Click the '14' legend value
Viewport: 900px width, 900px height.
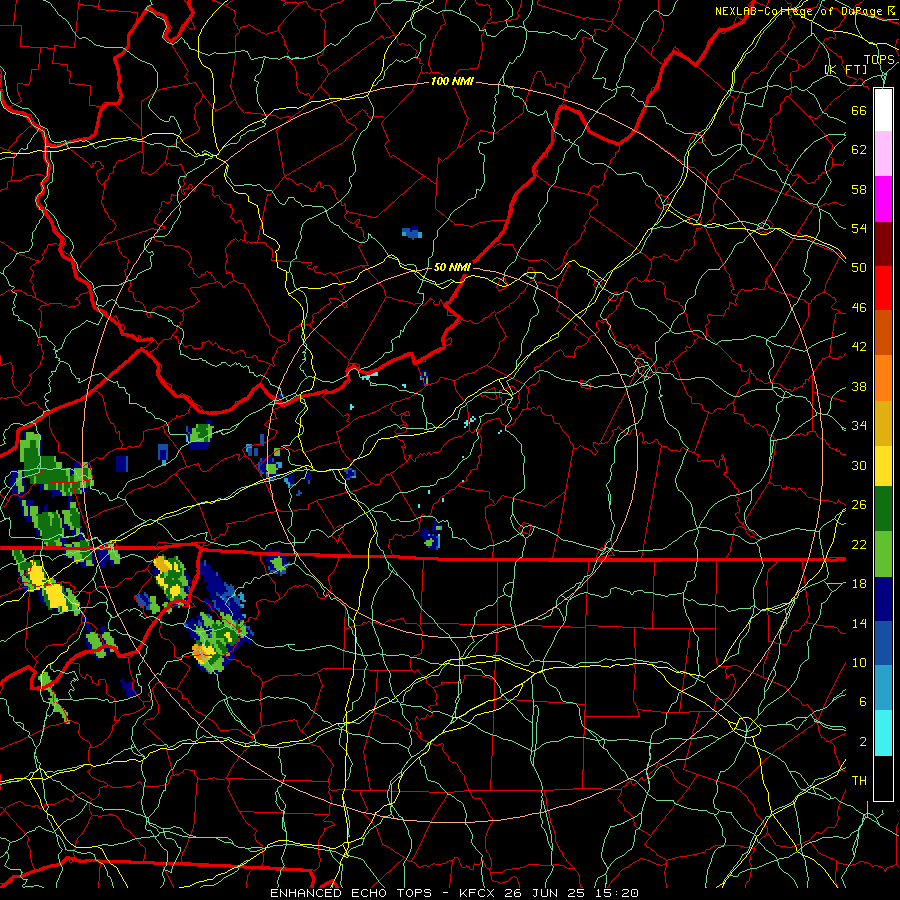(x=859, y=623)
